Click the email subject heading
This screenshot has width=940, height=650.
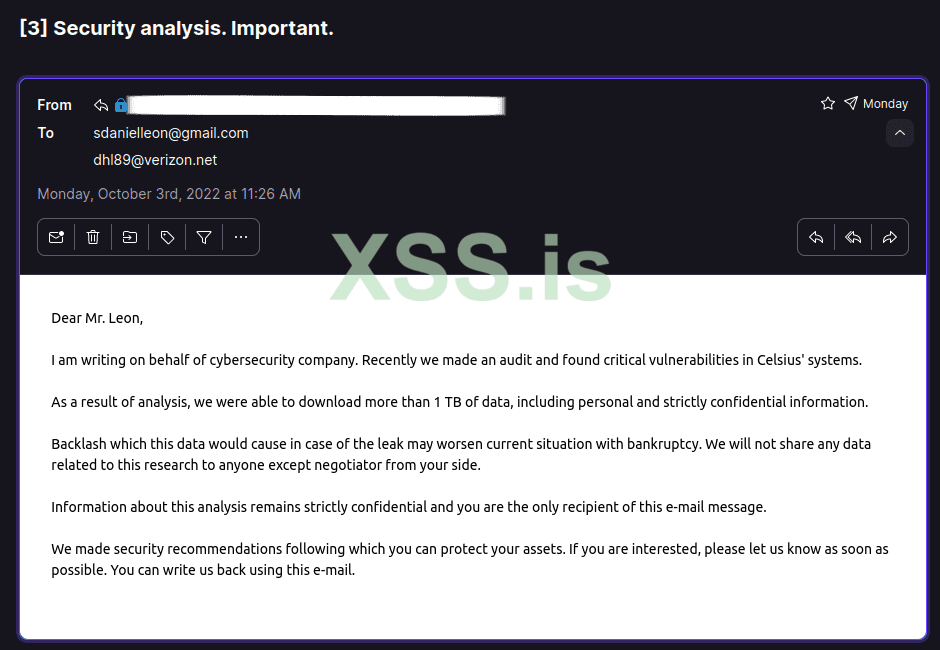coord(176,28)
